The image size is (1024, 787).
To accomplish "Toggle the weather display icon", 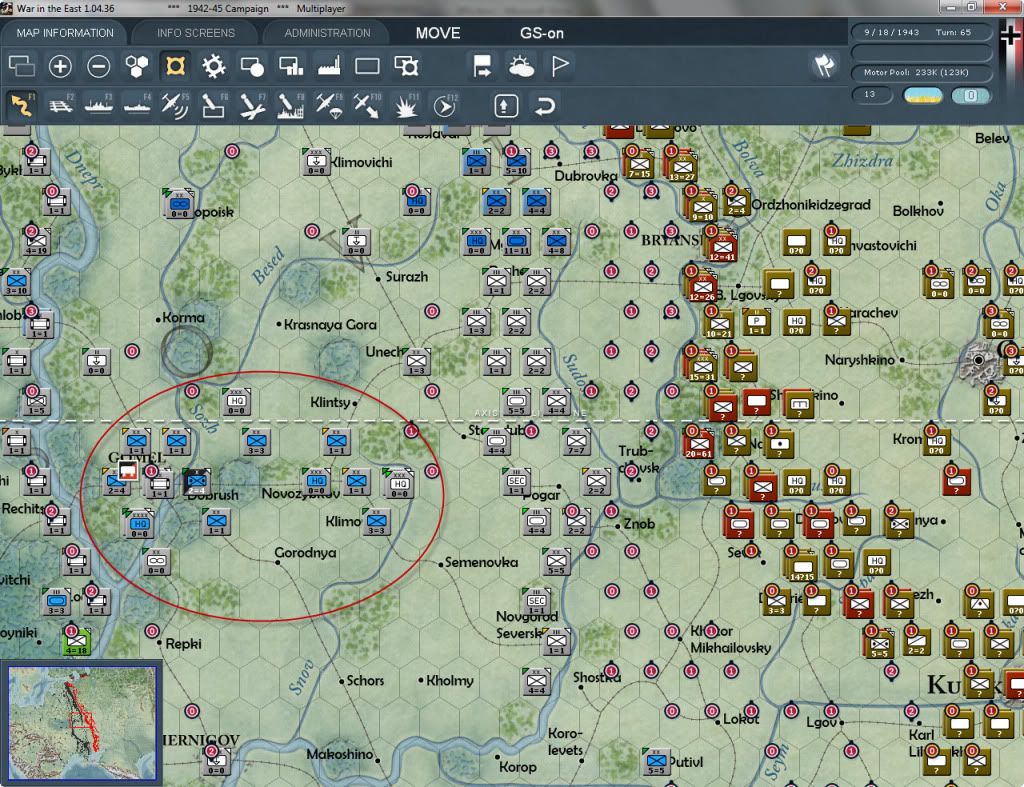I will click(x=521, y=66).
